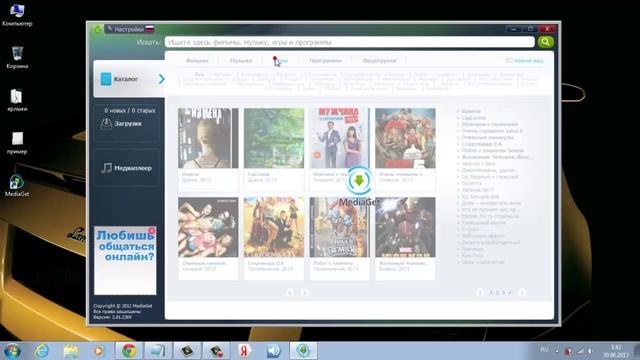Open the Загрузки downloads section
The height and width of the screenshot is (360, 640).
[x=127, y=123]
